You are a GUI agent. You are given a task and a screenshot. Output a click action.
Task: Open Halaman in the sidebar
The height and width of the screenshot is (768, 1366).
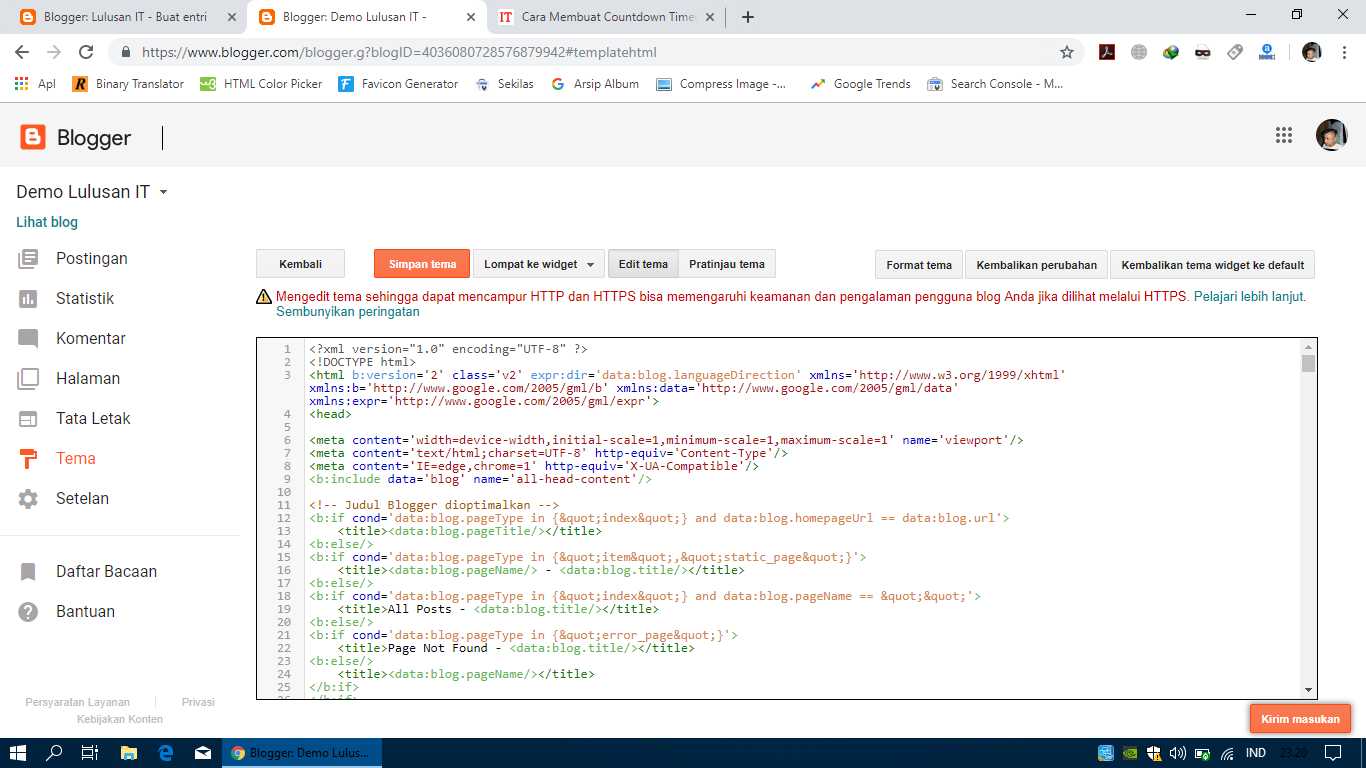pyautogui.click(x=88, y=379)
